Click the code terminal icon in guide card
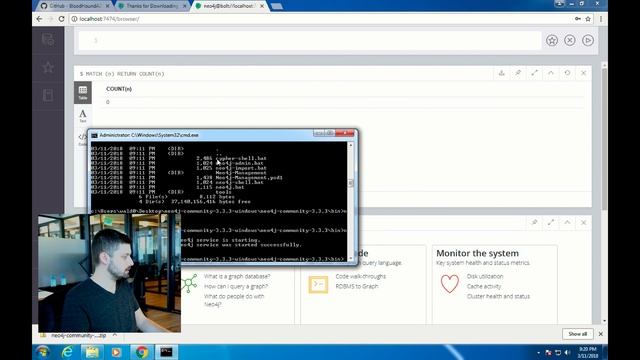 point(318,284)
